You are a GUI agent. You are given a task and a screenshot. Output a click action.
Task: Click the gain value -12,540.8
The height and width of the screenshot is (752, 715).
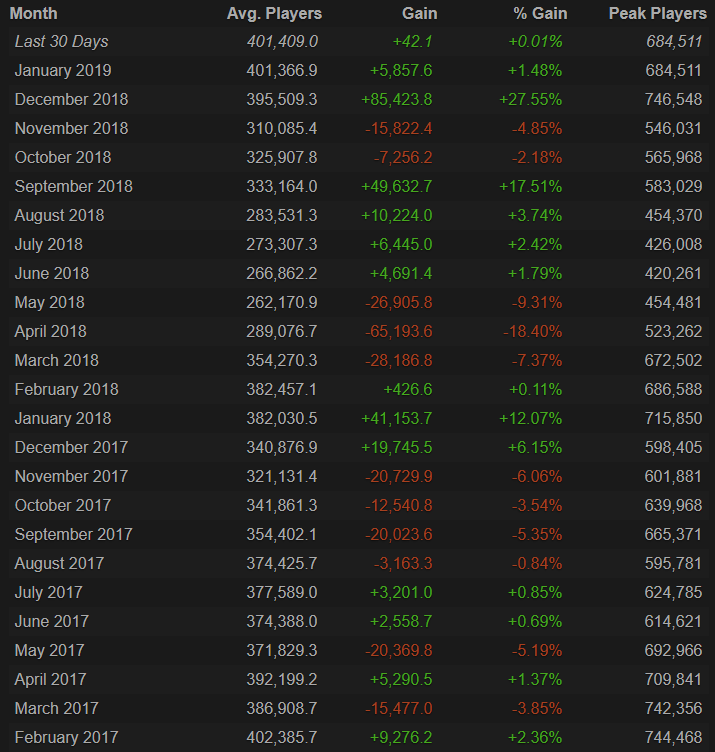[x=399, y=505]
